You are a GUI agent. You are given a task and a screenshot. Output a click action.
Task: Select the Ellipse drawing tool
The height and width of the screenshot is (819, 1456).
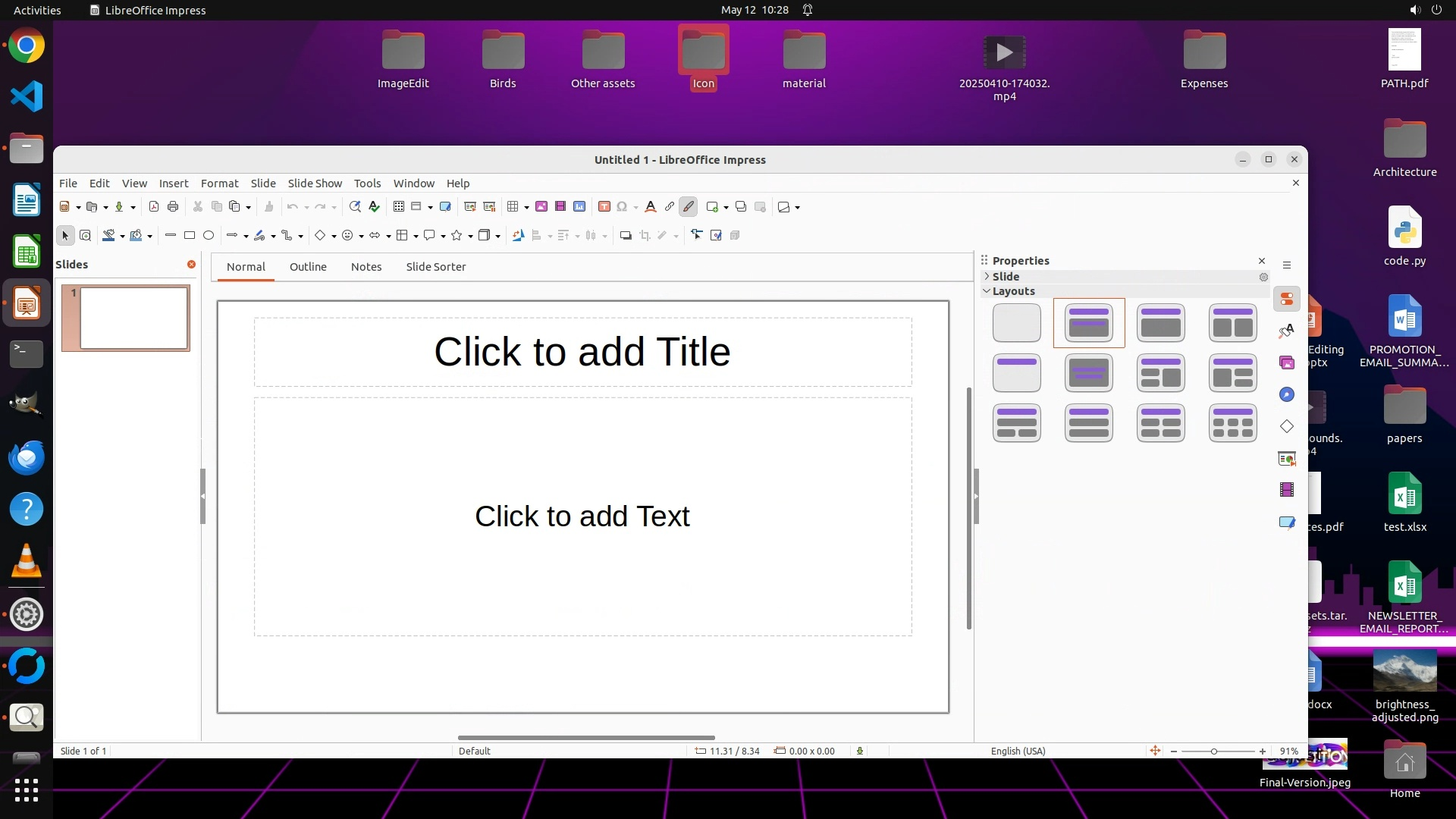point(209,235)
